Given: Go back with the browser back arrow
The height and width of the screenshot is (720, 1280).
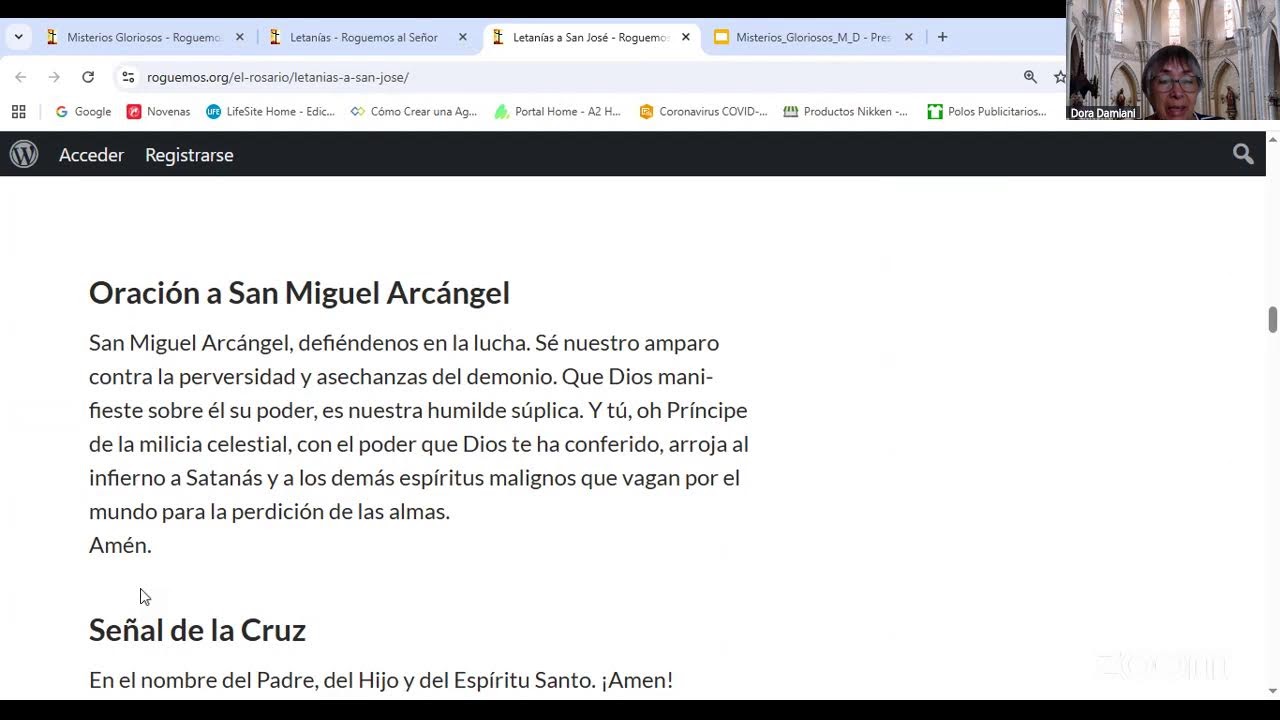Looking at the screenshot, I should [x=21, y=77].
